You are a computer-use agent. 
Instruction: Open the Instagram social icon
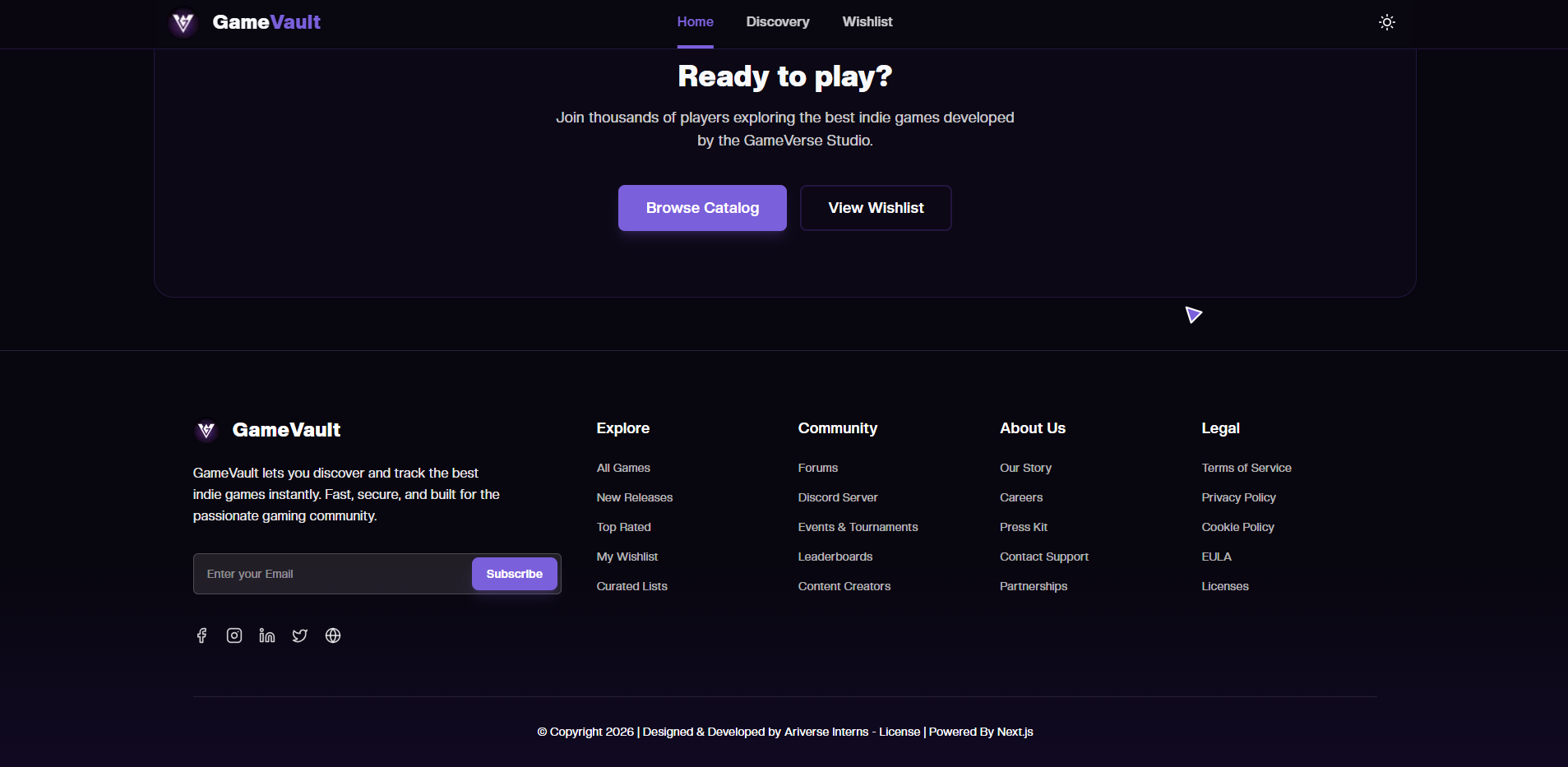(234, 635)
